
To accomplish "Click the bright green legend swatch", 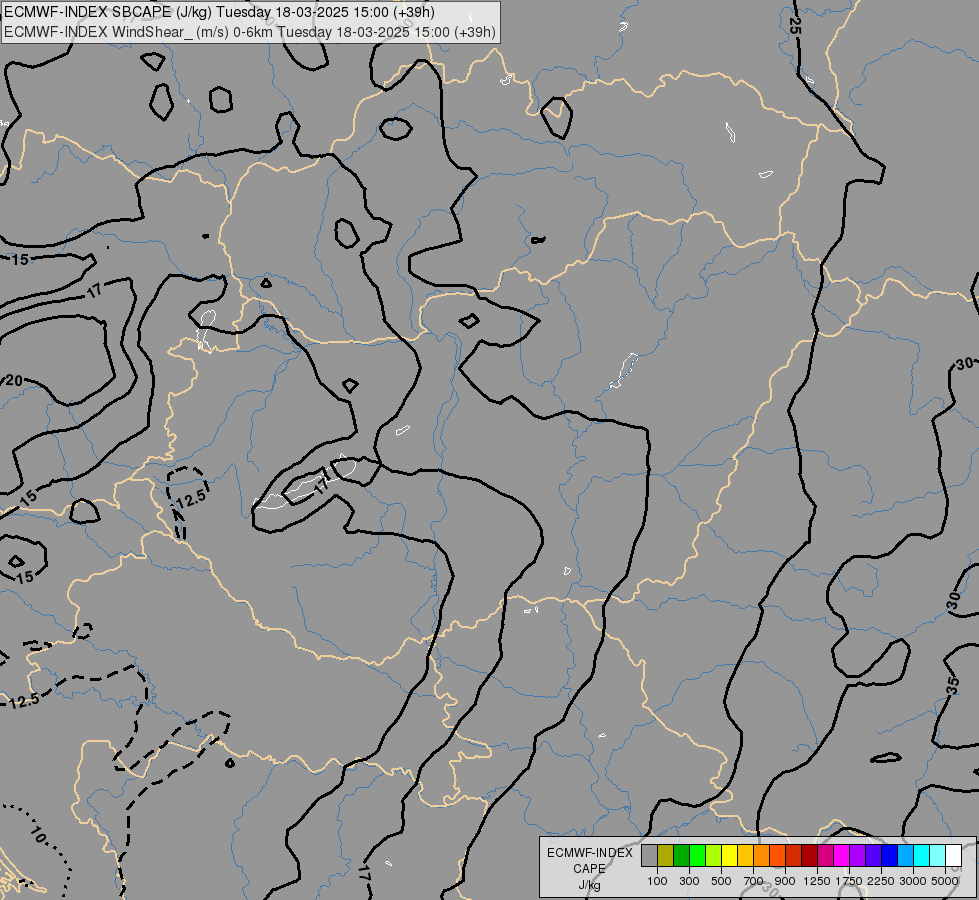I will click(x=697, y=856).
